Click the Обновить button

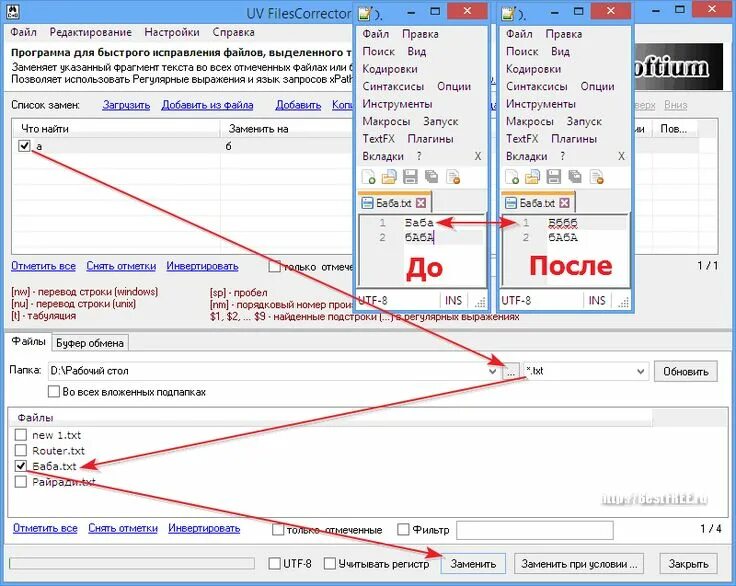[686, 371]
